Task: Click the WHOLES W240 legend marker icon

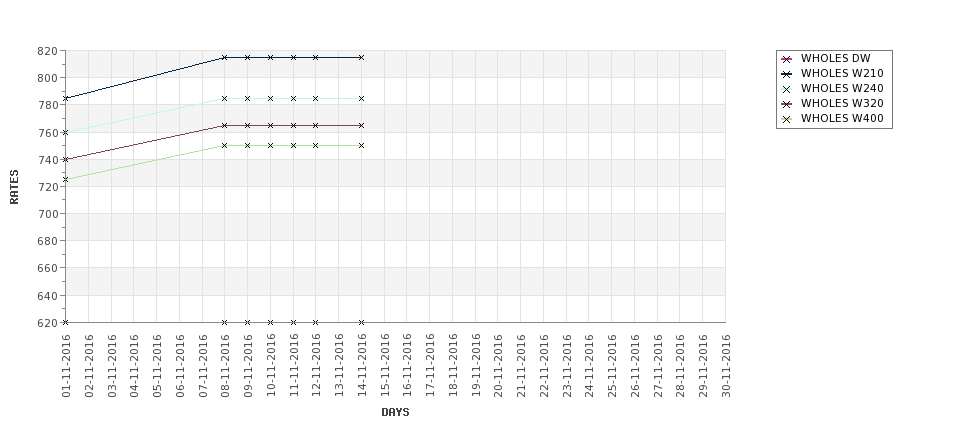Action: click(786, 89)
